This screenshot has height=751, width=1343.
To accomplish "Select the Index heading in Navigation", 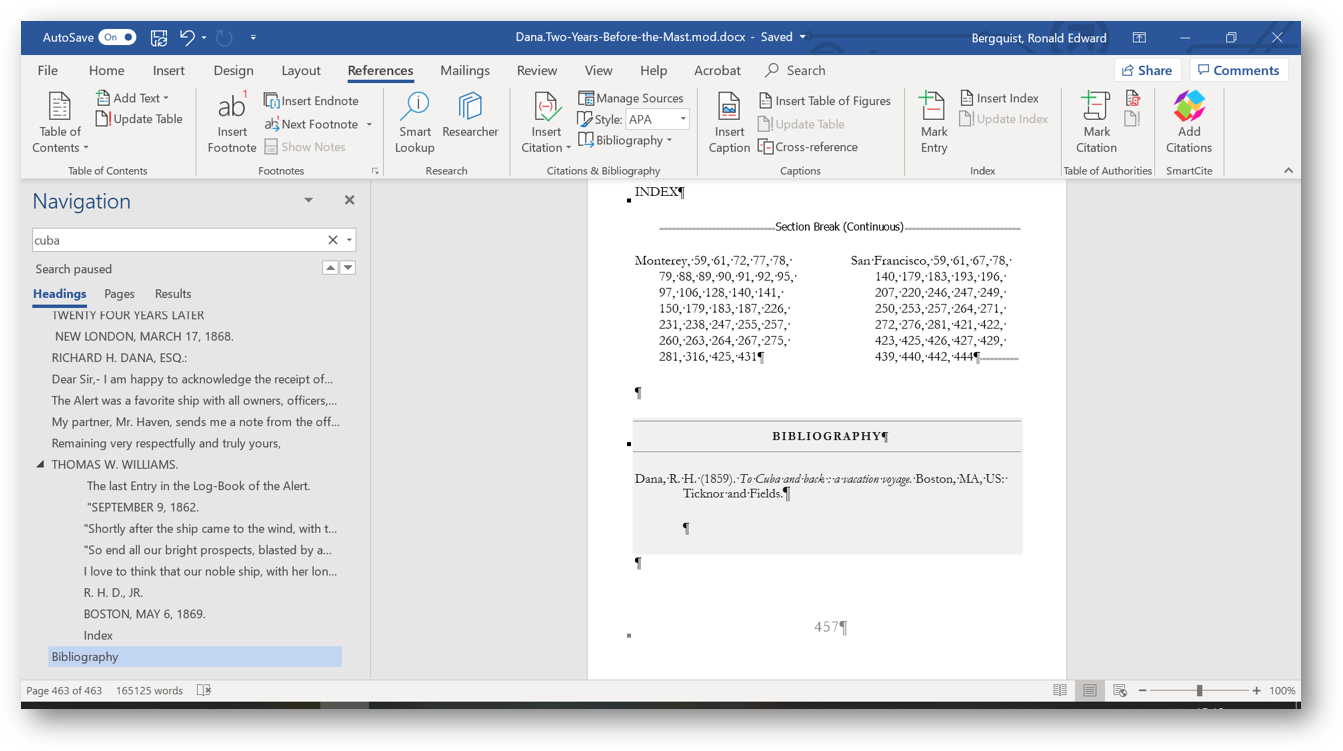I will pyautogui.click(x=98, y=636).
